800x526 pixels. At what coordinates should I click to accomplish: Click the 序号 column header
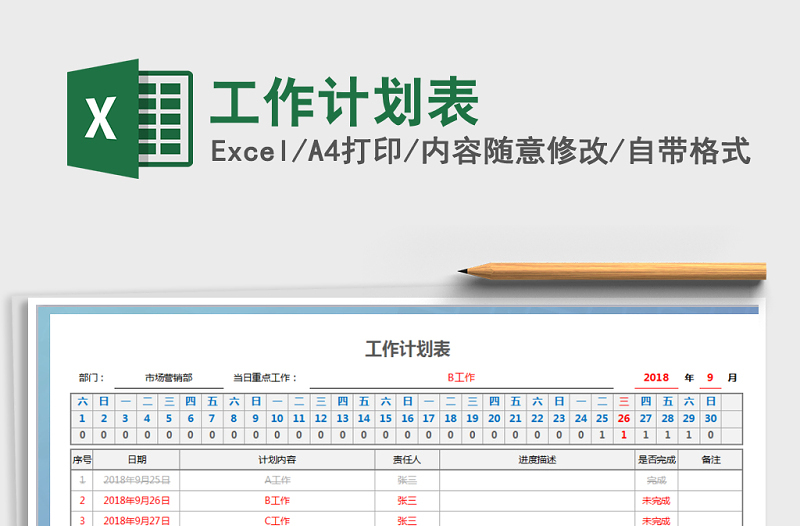coord(82,460)
